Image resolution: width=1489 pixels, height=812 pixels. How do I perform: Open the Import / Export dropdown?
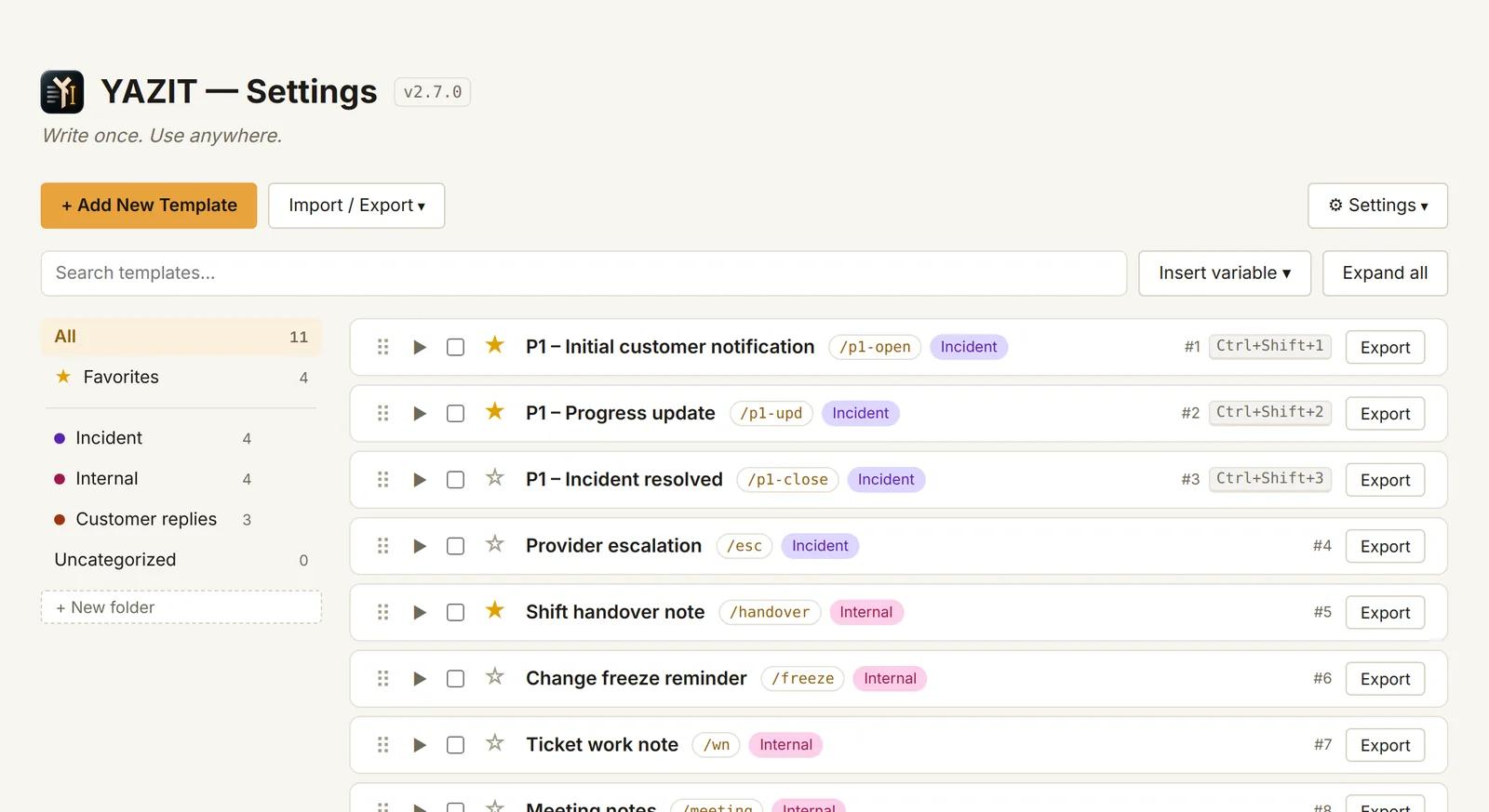tap(356, 206)
